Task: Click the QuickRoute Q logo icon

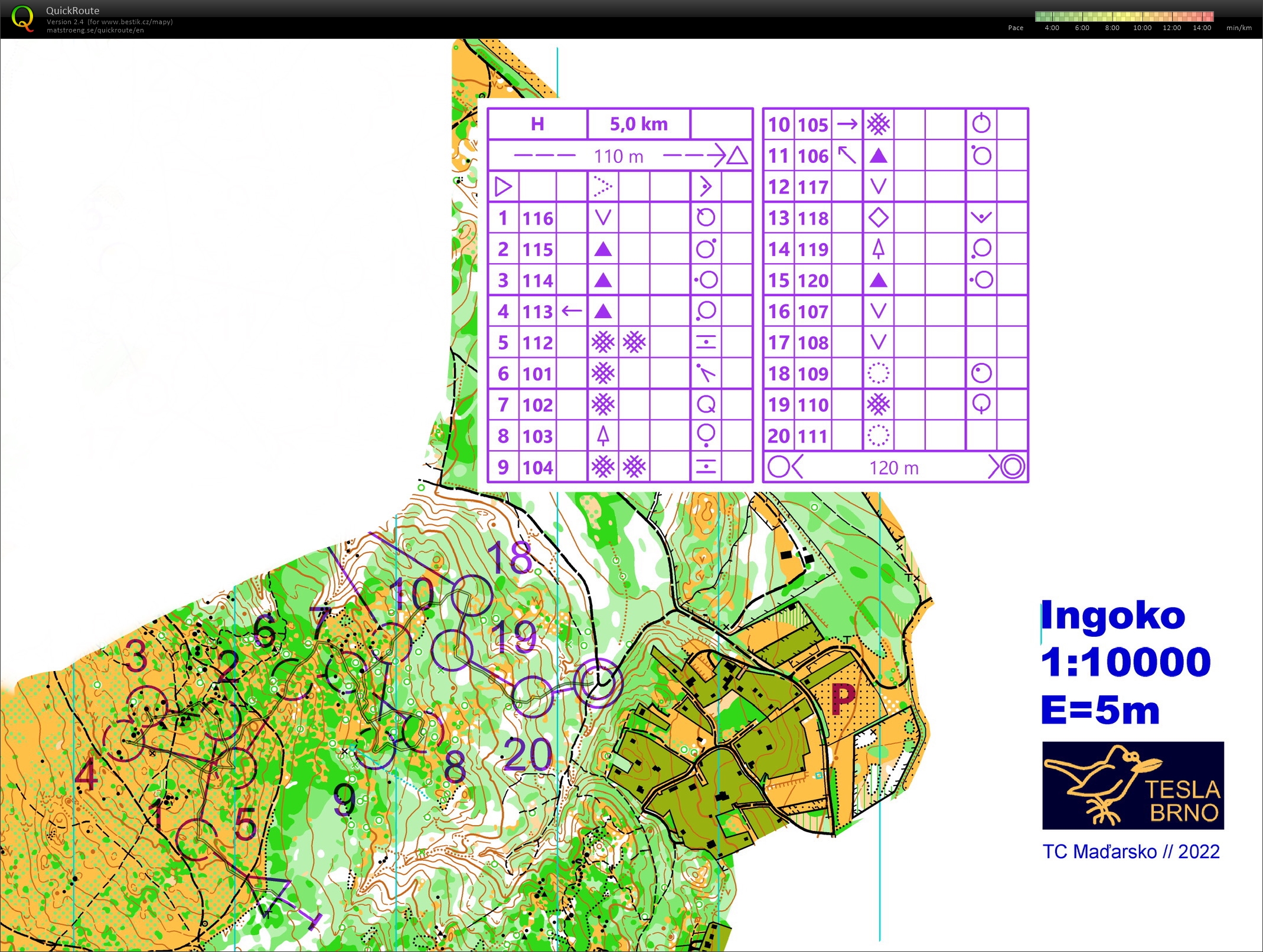Action: tap(22, 18)
